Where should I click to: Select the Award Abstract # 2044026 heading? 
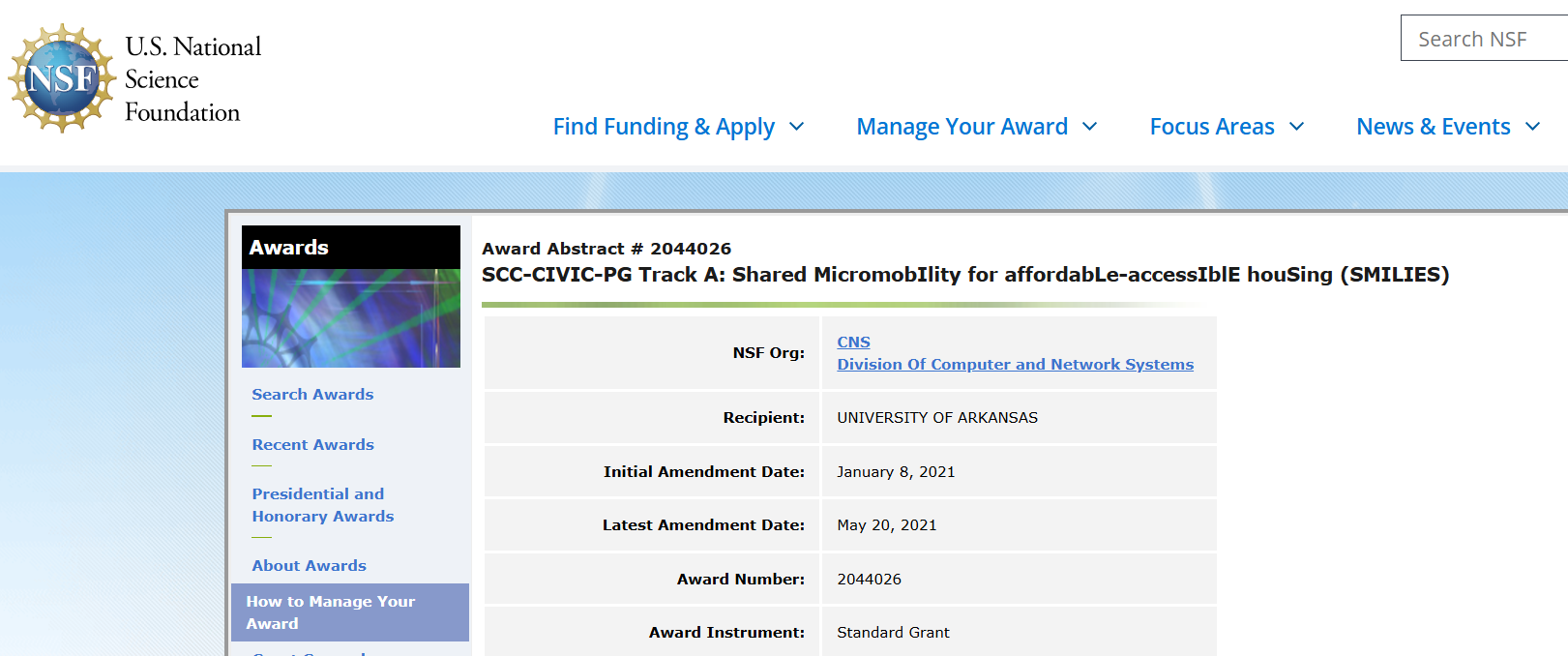tap(606, 249)
